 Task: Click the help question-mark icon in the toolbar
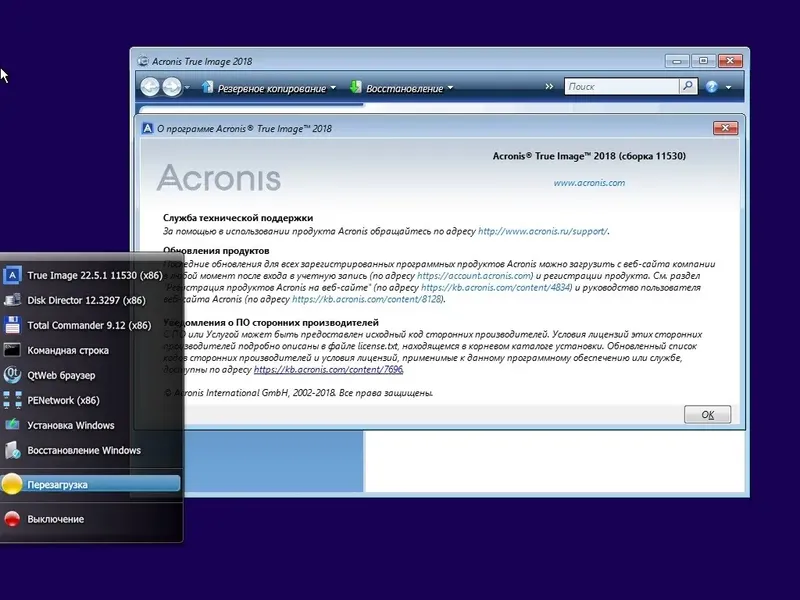[x=710, y=87]
